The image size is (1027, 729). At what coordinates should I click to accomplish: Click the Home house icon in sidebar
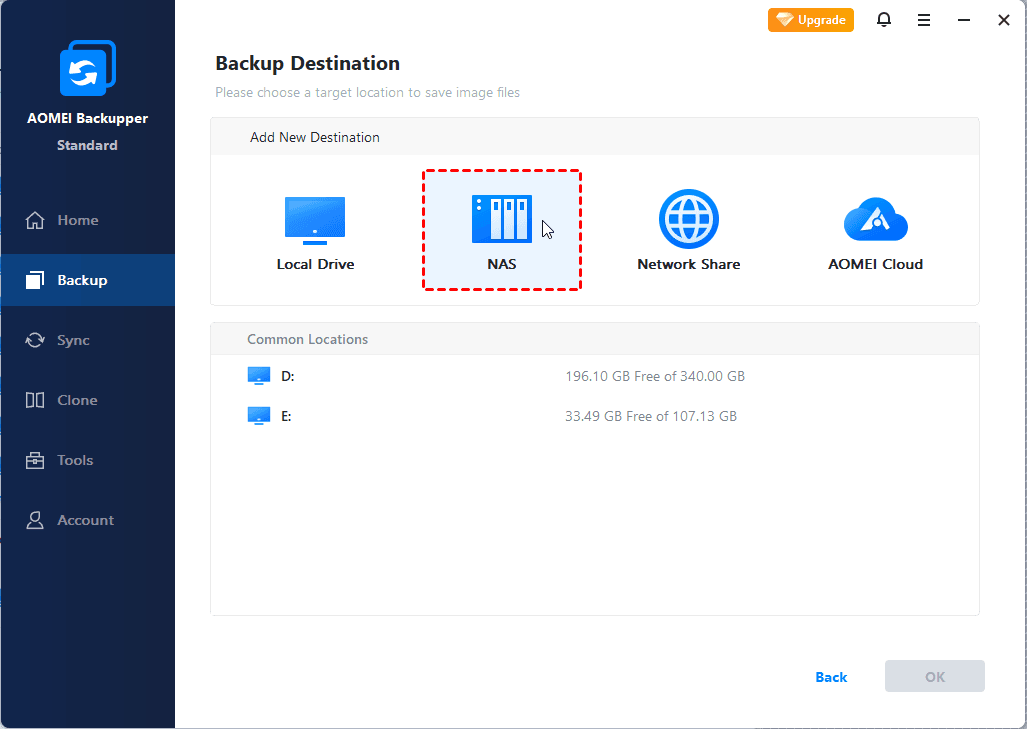coord(35,220)
